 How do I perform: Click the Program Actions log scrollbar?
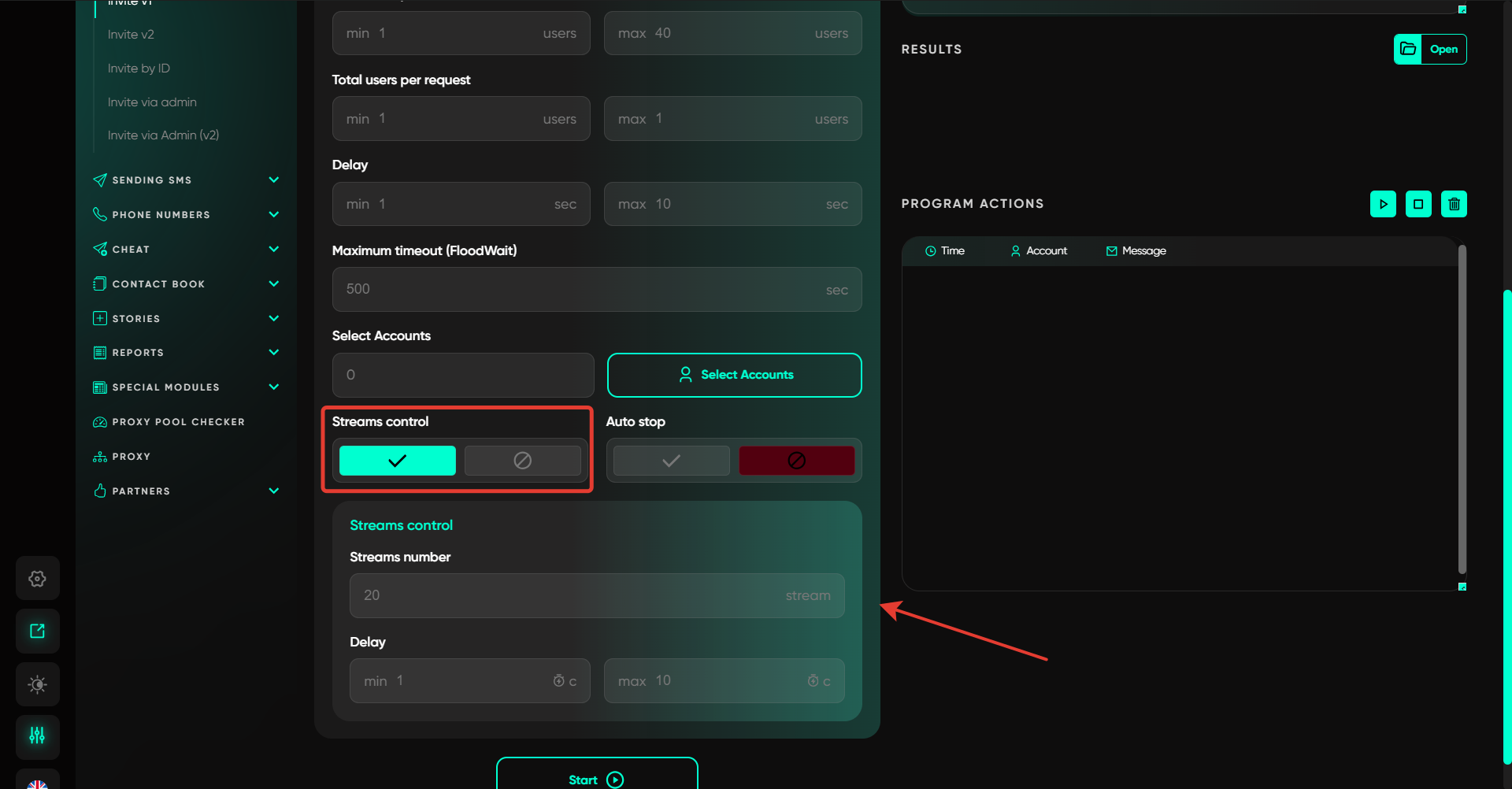1462,409
